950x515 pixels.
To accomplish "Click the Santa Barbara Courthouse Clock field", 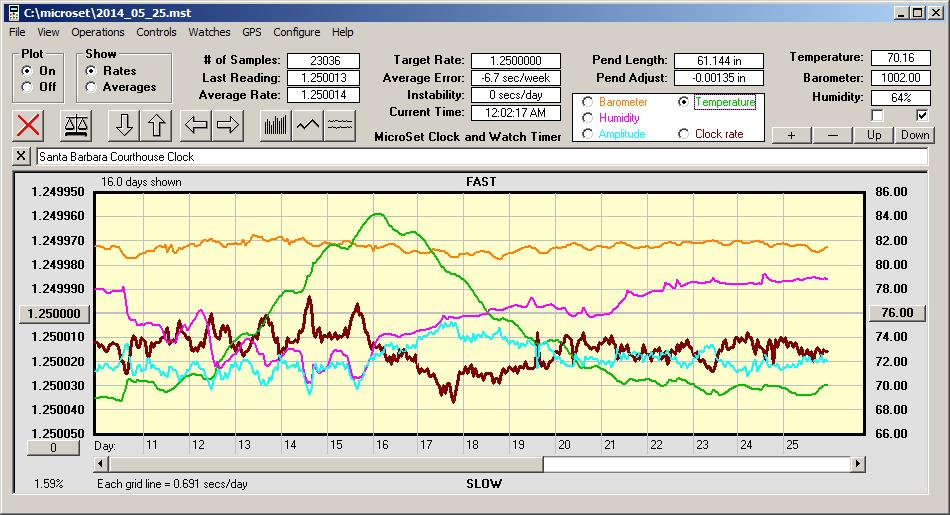I will click(x=481, y=157).
